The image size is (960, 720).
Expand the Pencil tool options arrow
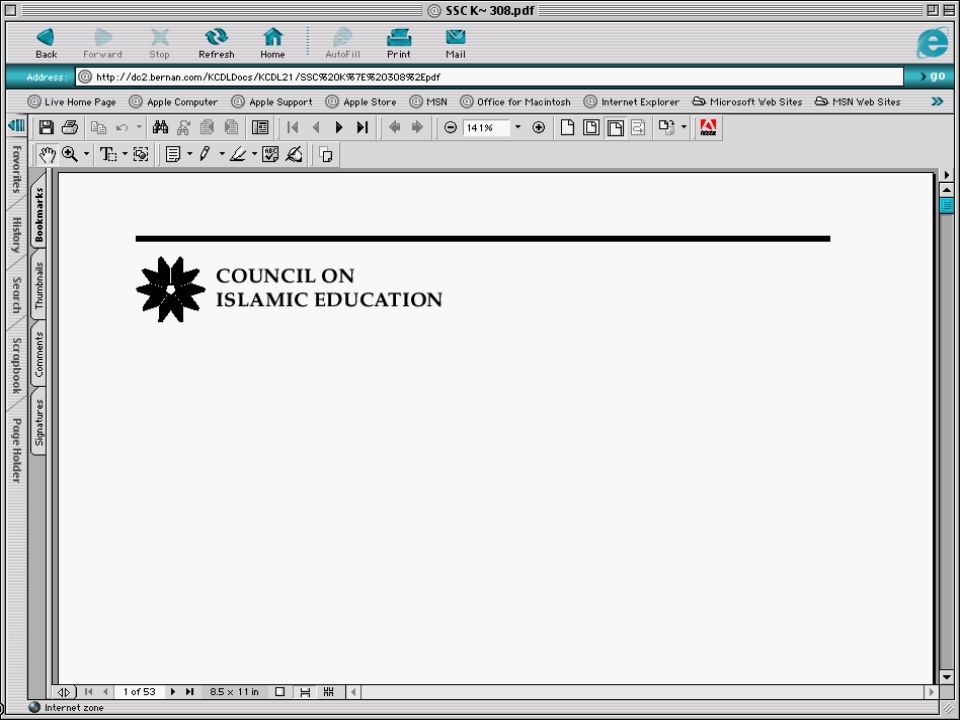(x=222, y=154)
